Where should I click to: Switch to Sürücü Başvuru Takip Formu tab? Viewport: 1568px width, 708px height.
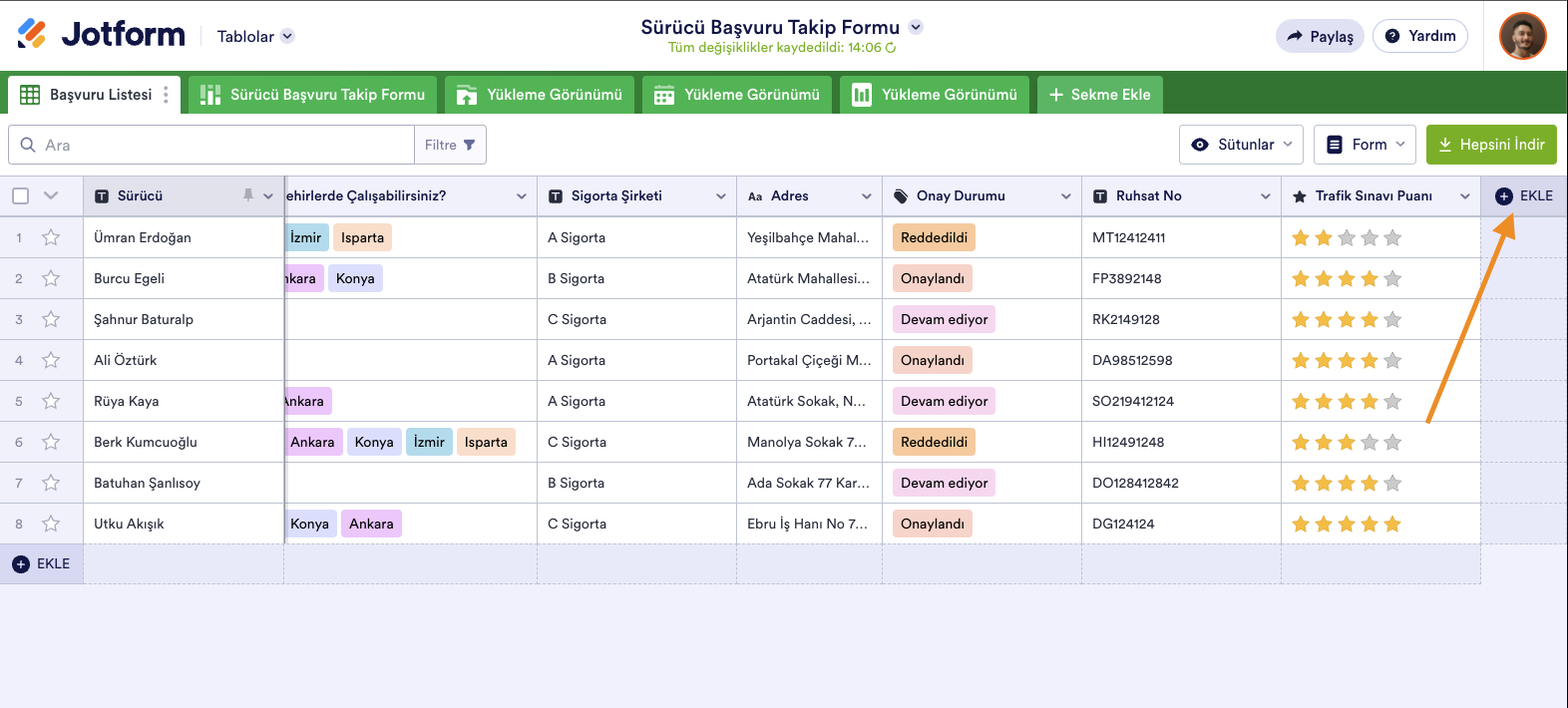point(313,95)
